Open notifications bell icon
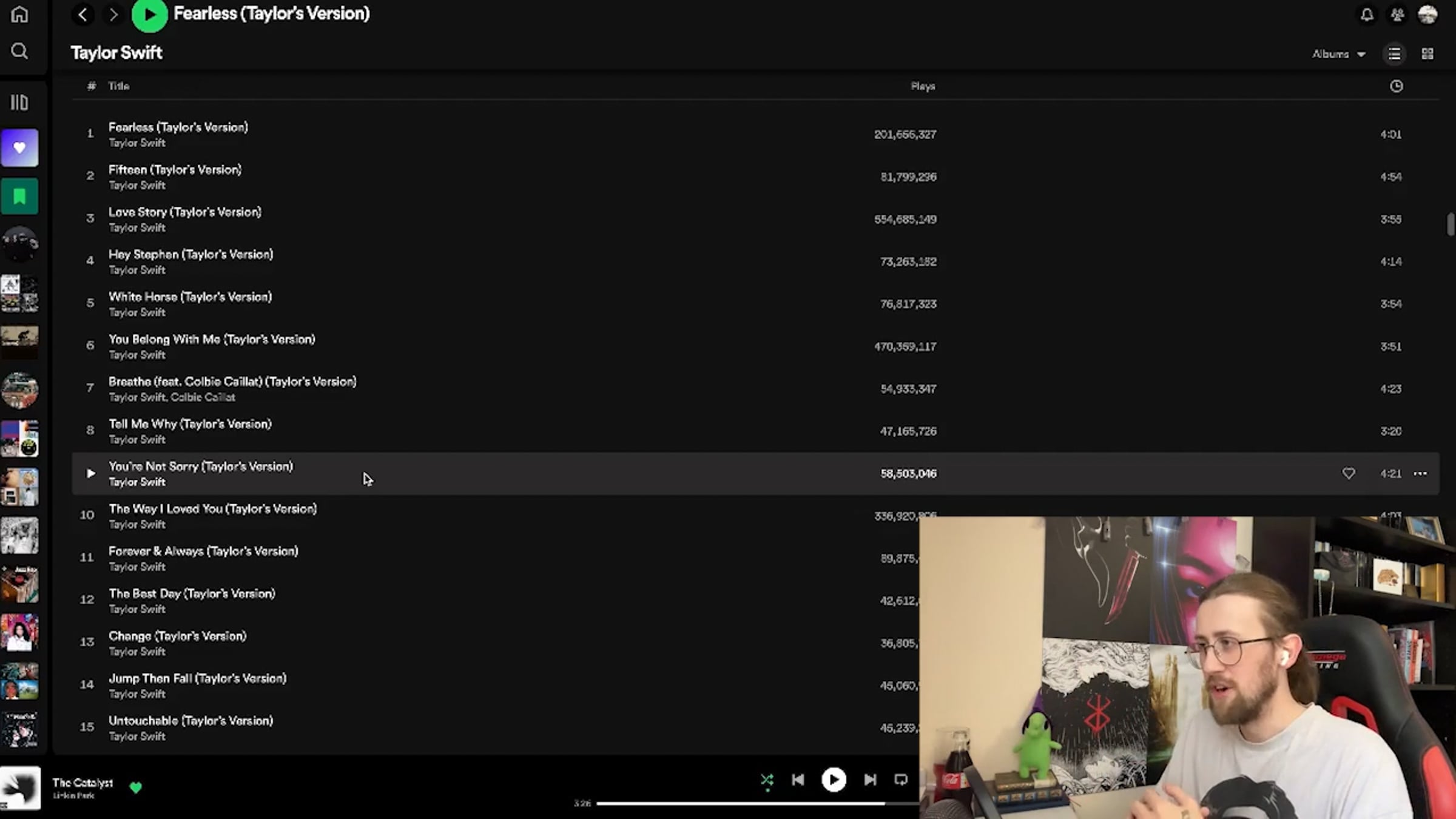 tap(1367, 15)
